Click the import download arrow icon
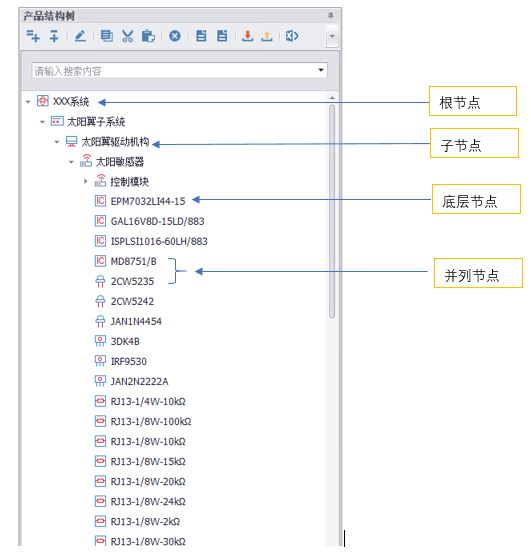Screen dimensions: 531x555 pos(247,36)
